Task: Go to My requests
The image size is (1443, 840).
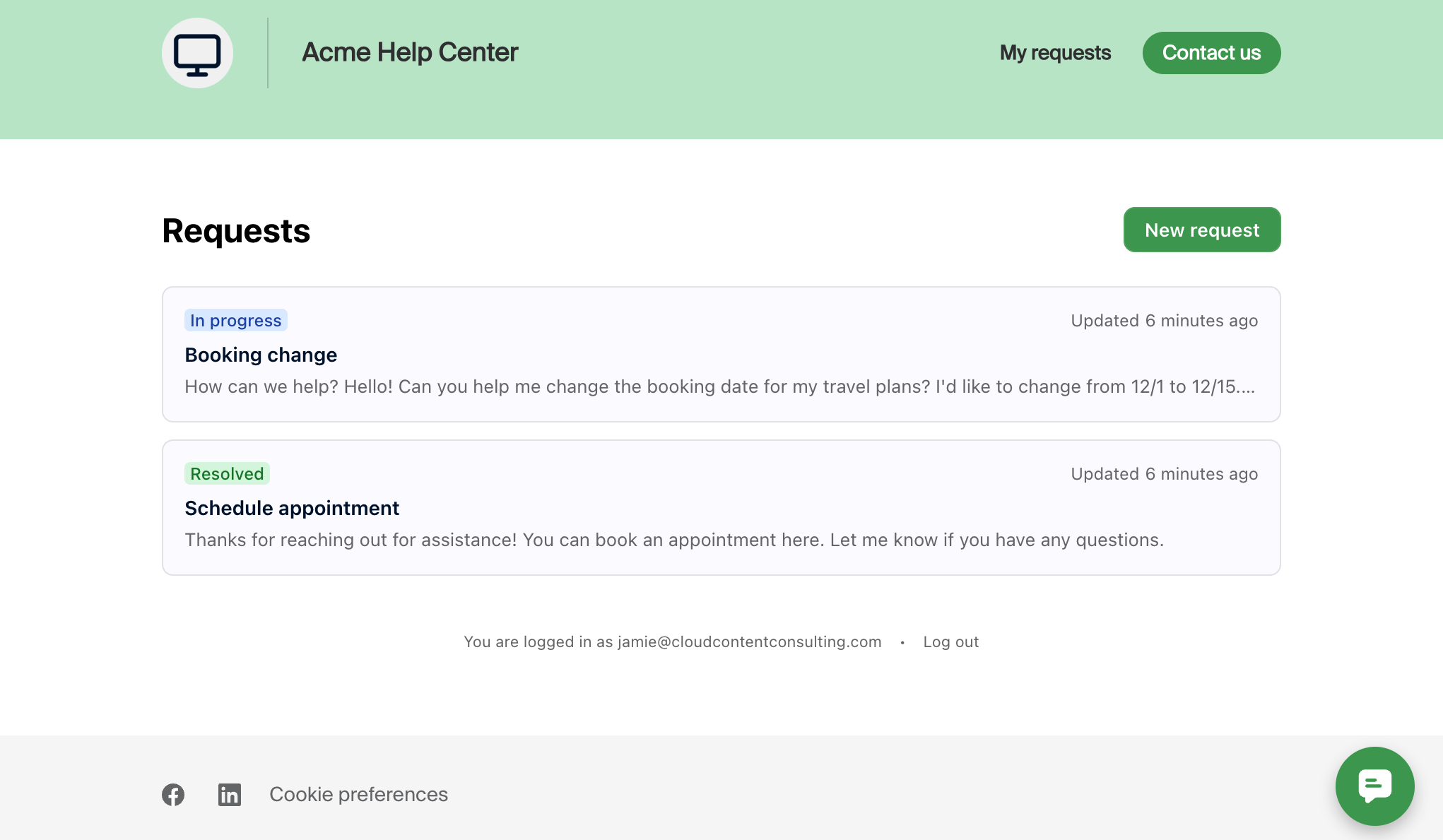Action: 1055,53
